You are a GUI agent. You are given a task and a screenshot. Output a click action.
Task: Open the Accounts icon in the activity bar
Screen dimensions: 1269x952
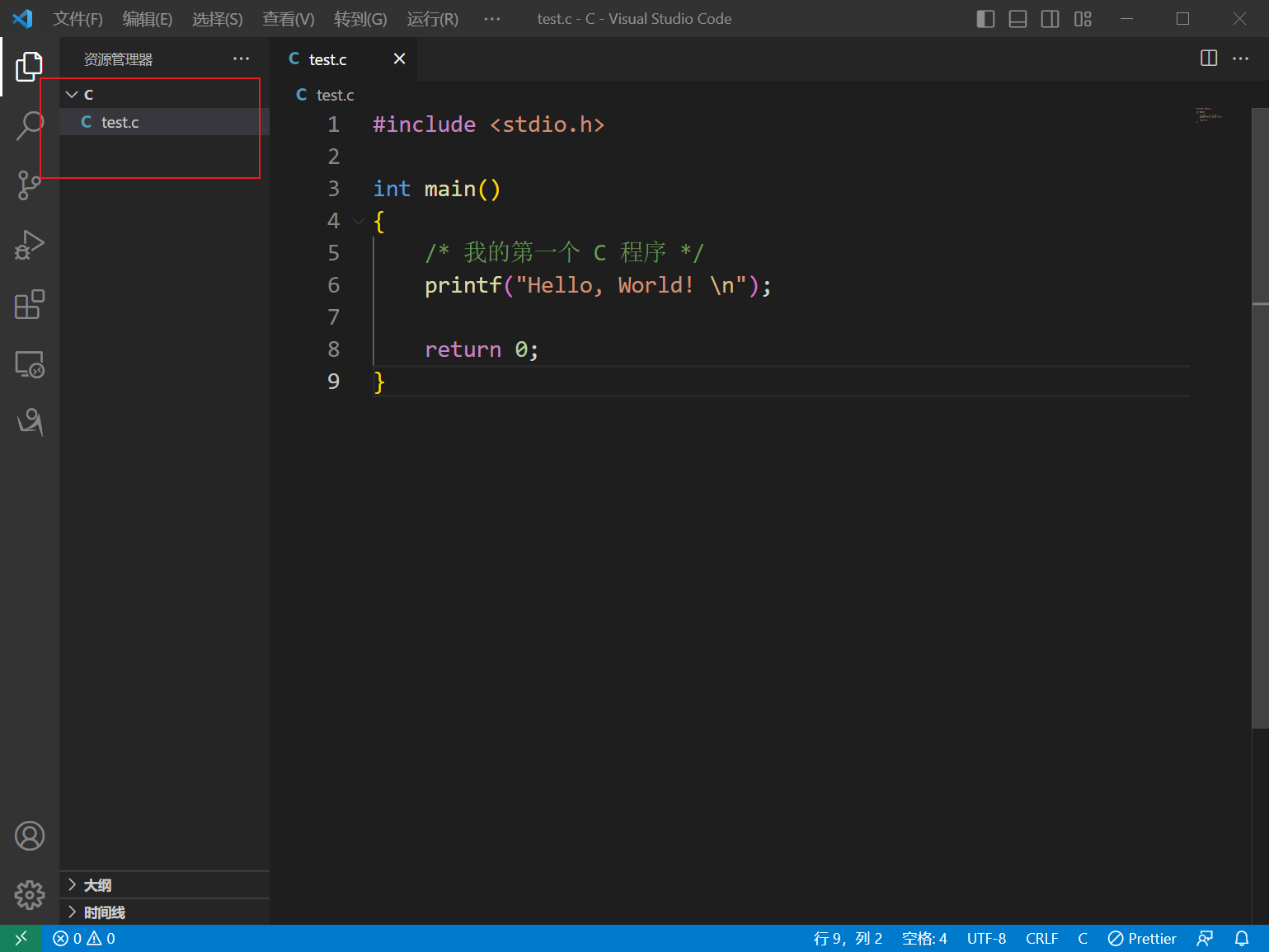tap(30, 836)
